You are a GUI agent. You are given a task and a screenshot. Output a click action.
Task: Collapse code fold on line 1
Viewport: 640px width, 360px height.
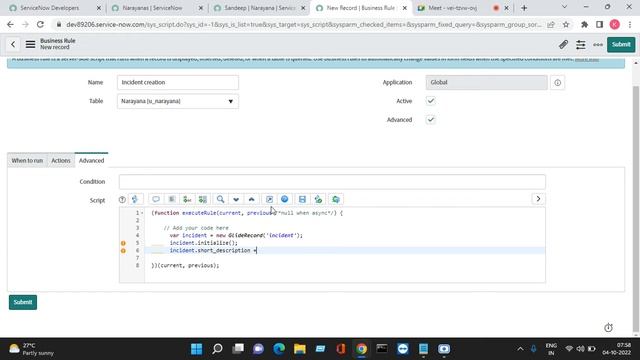[x=142, y=213]
